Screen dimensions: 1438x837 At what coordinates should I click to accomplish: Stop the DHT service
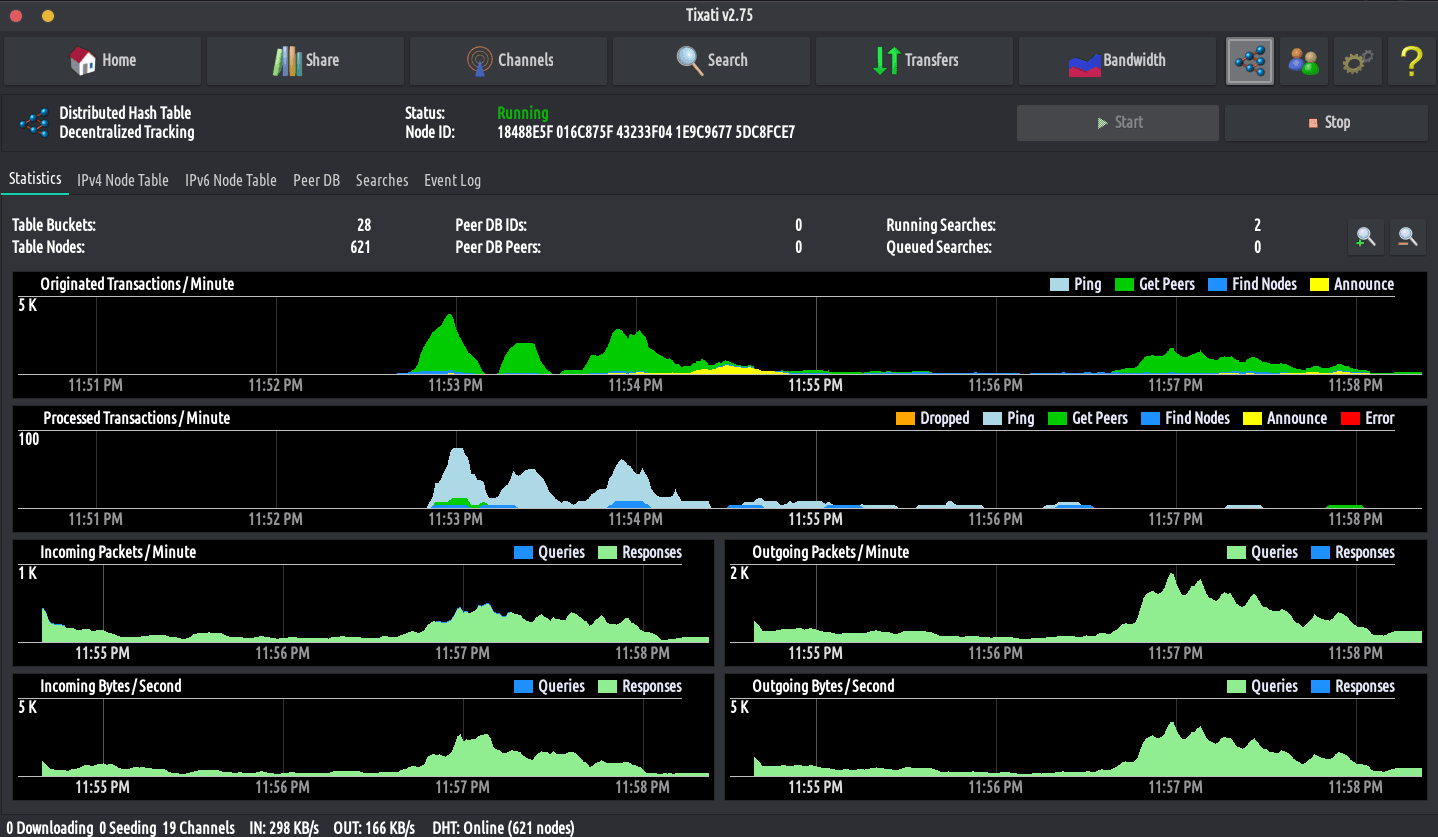pyautogui.click(x=1327, y=122)
